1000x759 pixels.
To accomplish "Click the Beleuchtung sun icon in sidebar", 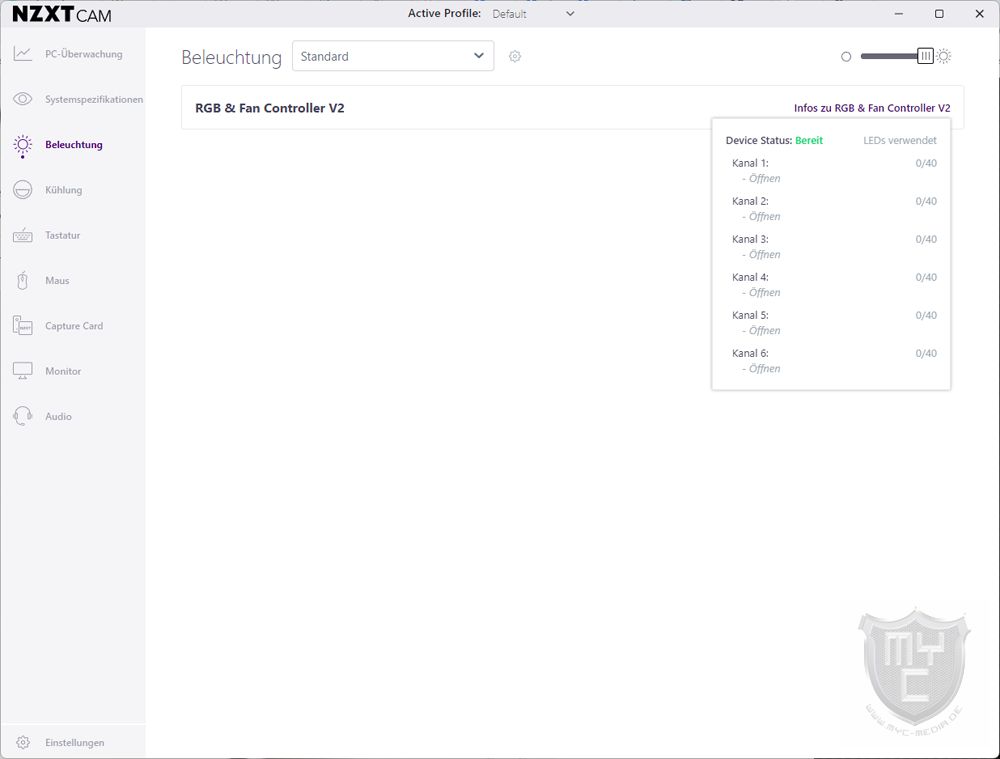I will click(x=22, y=145).
